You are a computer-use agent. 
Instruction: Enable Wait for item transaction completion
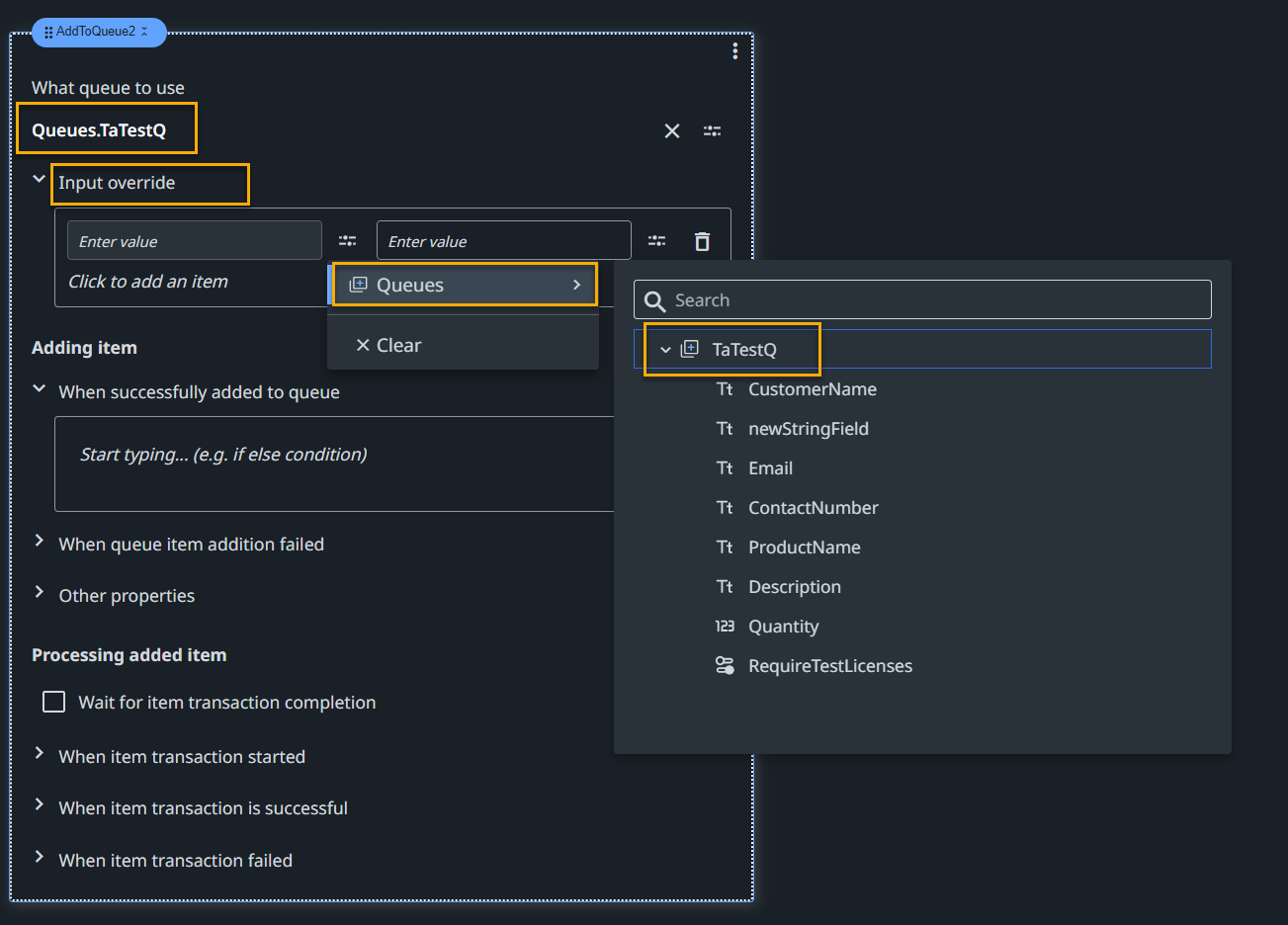point(53,702)
